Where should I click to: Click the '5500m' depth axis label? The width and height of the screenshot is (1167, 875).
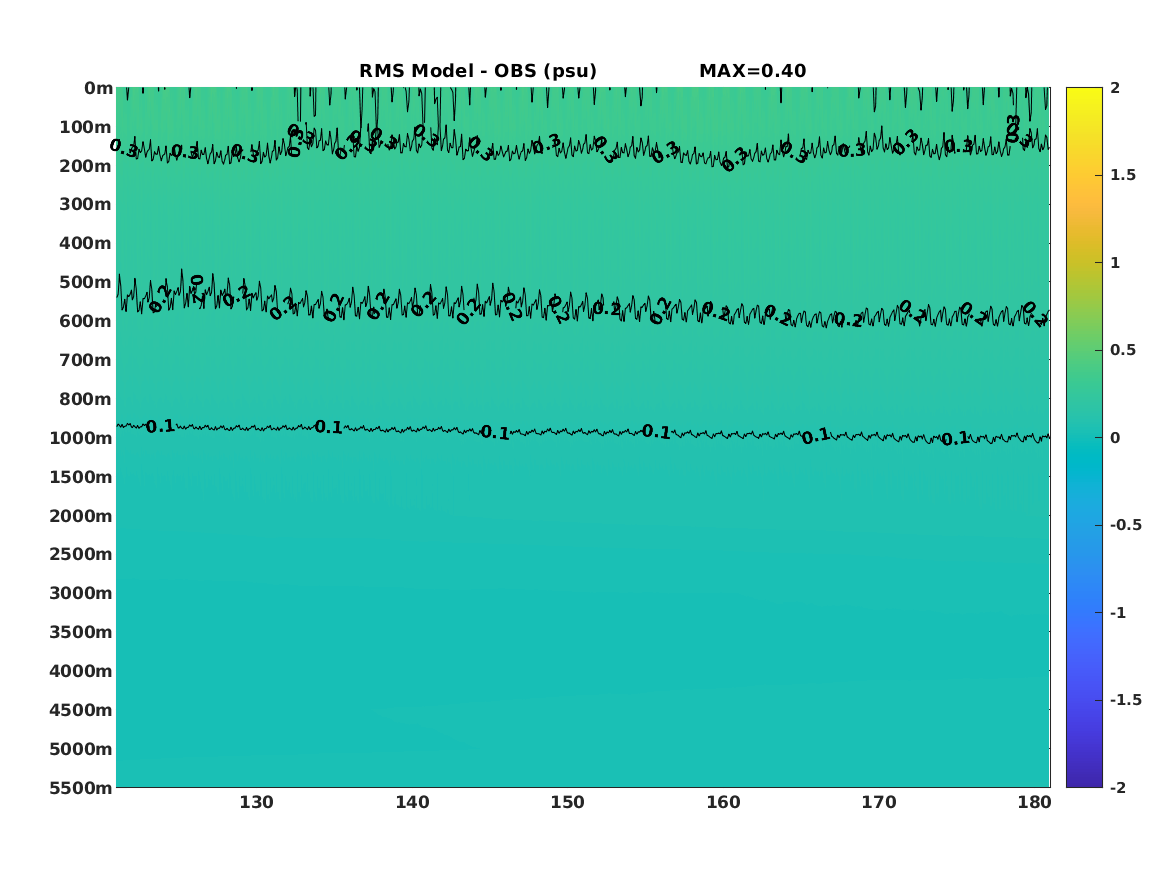(x=80, y=788)
